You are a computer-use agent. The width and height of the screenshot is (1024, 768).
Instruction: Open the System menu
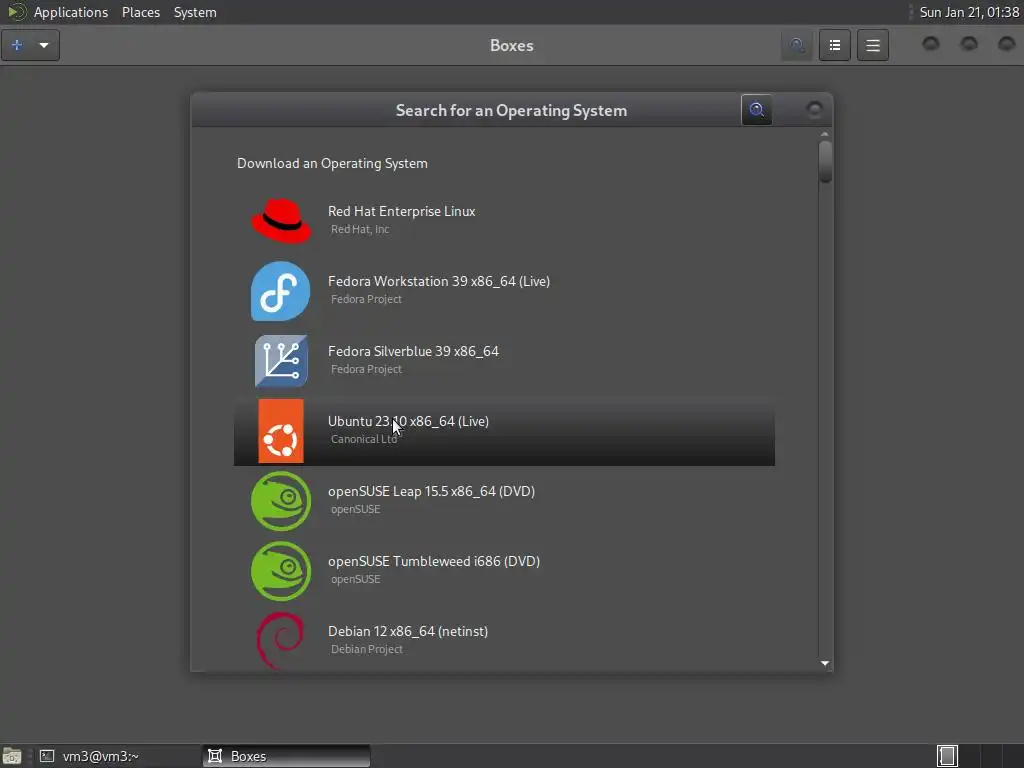(195, 12)
